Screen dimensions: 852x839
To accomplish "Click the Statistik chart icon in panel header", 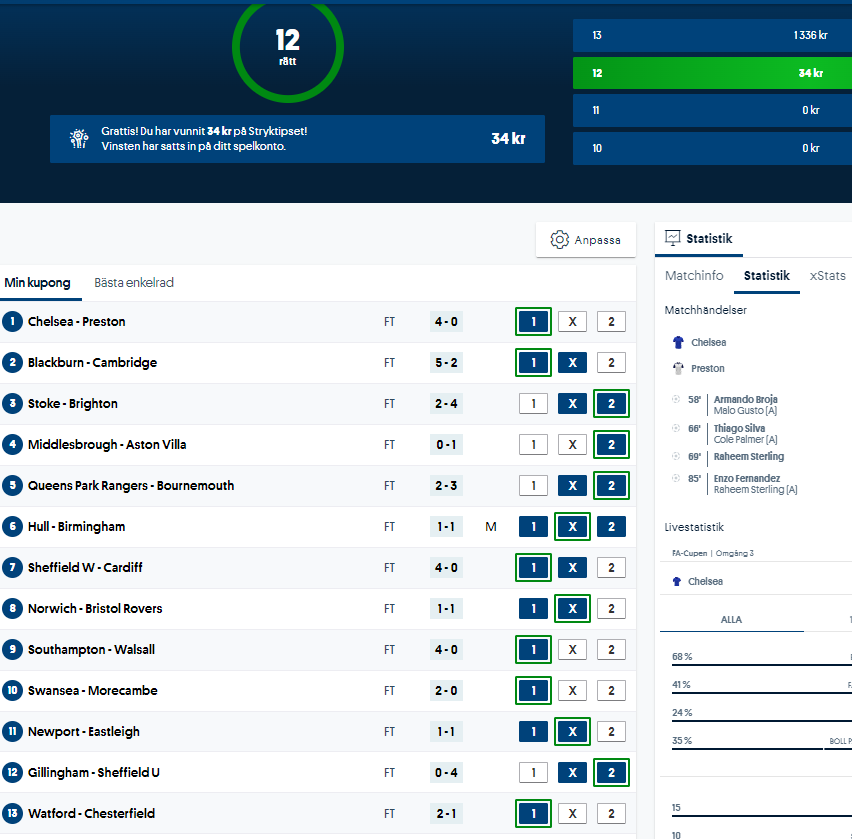I will 673,238.
